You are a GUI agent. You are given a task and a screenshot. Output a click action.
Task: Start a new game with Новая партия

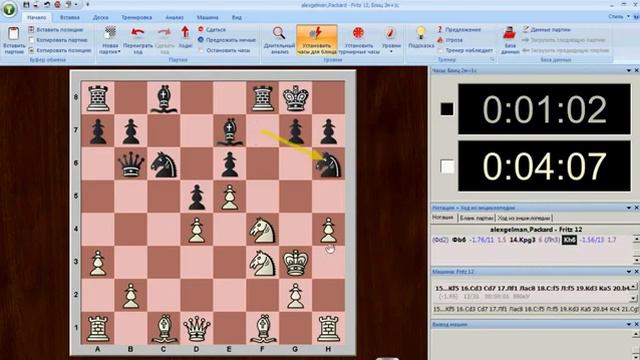pos(110,40)
